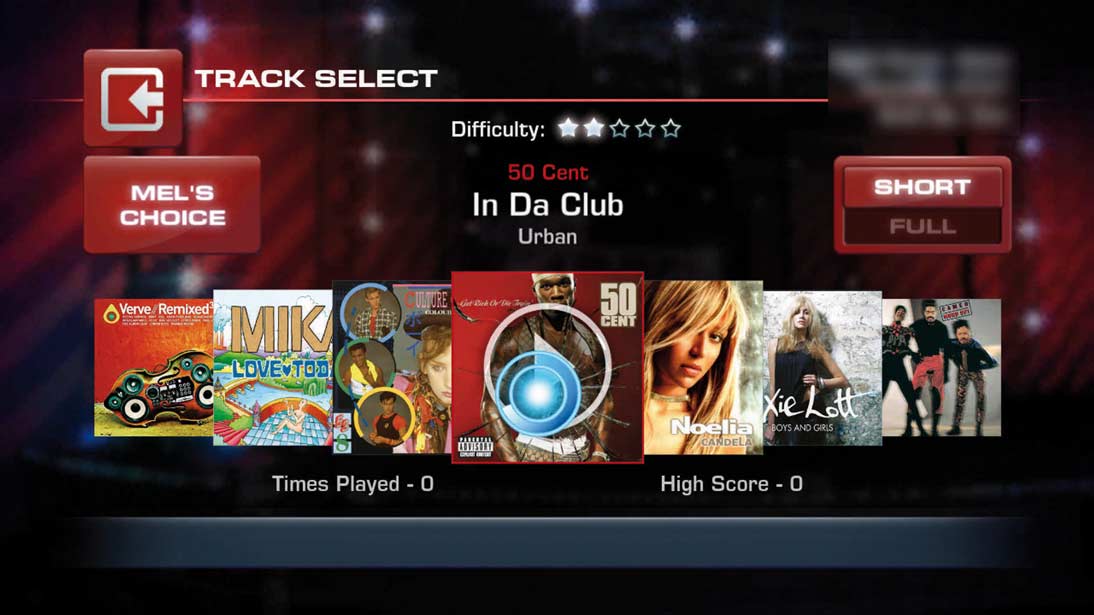
Task: Click the 50 Cent artist name text
Action: click(x=548, y=172)
